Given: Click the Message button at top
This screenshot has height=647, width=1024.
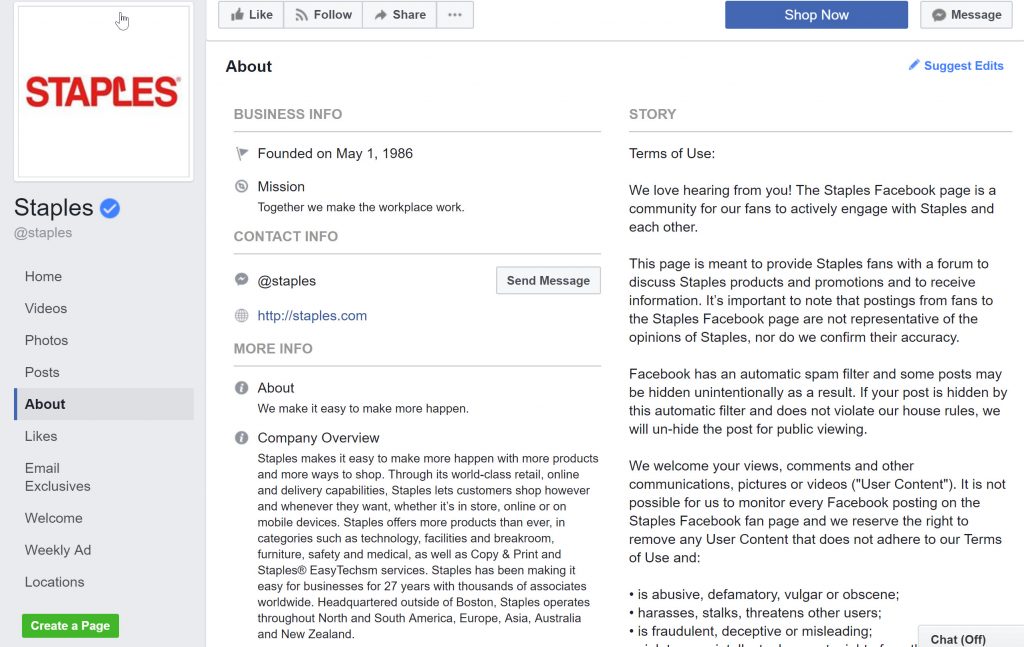Looking at the screenshot, I should [x=967, y=15].
